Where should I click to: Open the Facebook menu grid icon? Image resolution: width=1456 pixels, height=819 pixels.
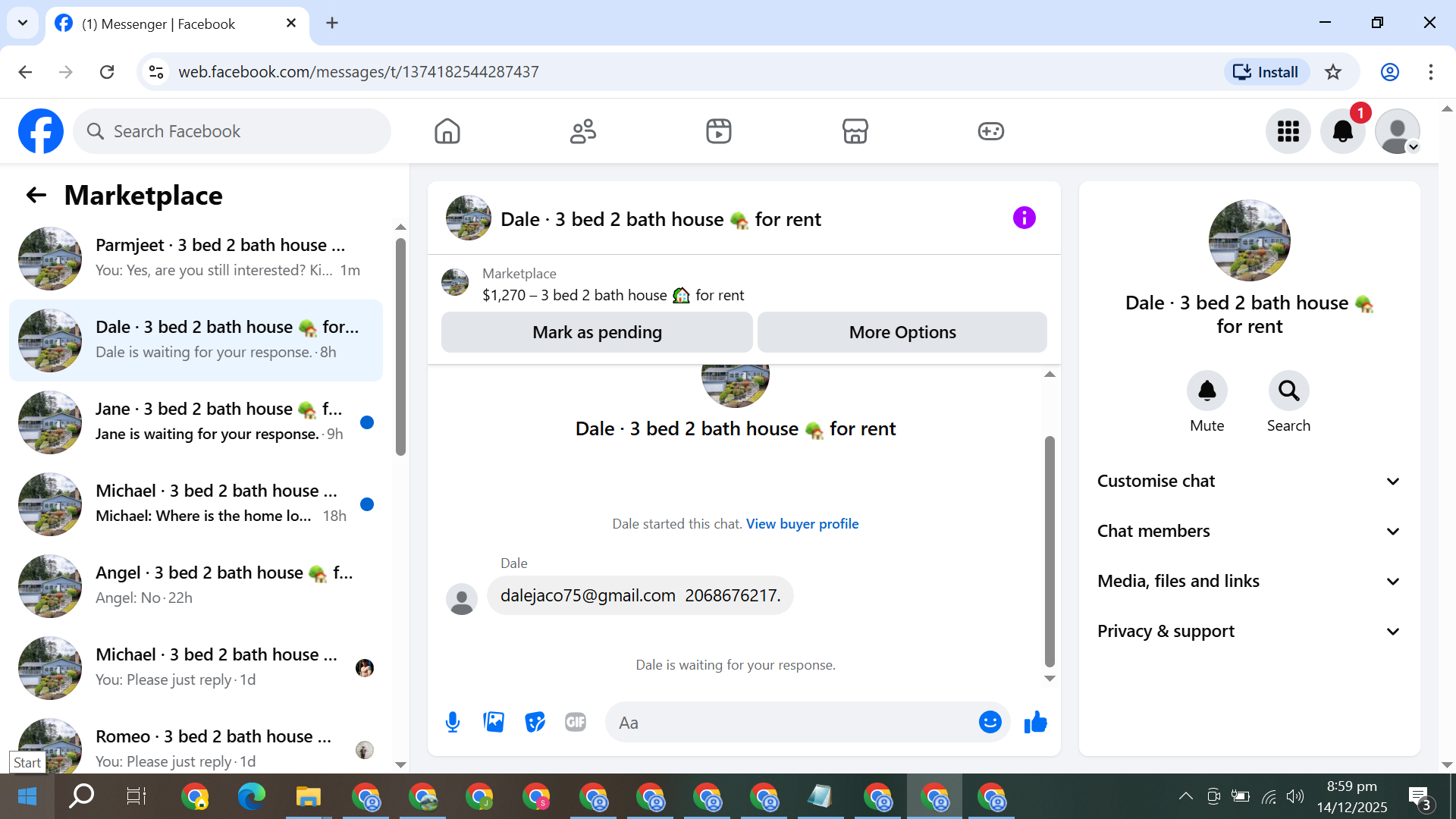(1288, 131)
